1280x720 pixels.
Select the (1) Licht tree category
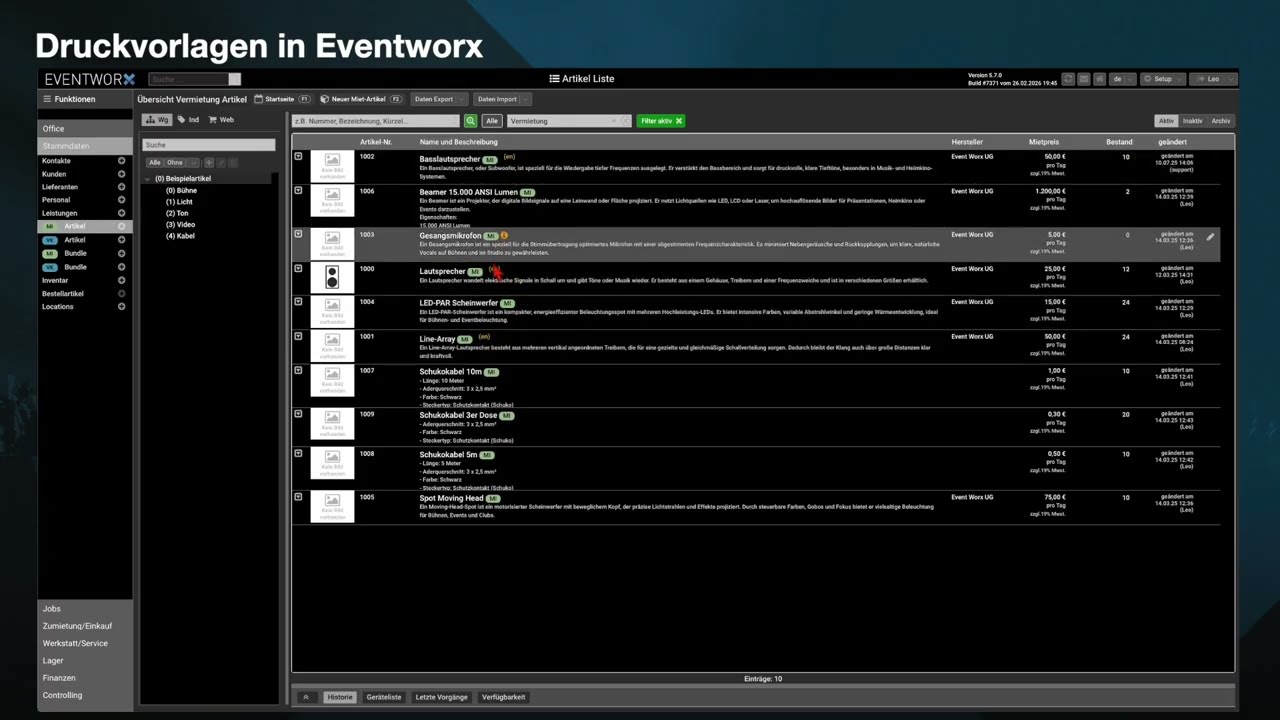click(179, 202)
